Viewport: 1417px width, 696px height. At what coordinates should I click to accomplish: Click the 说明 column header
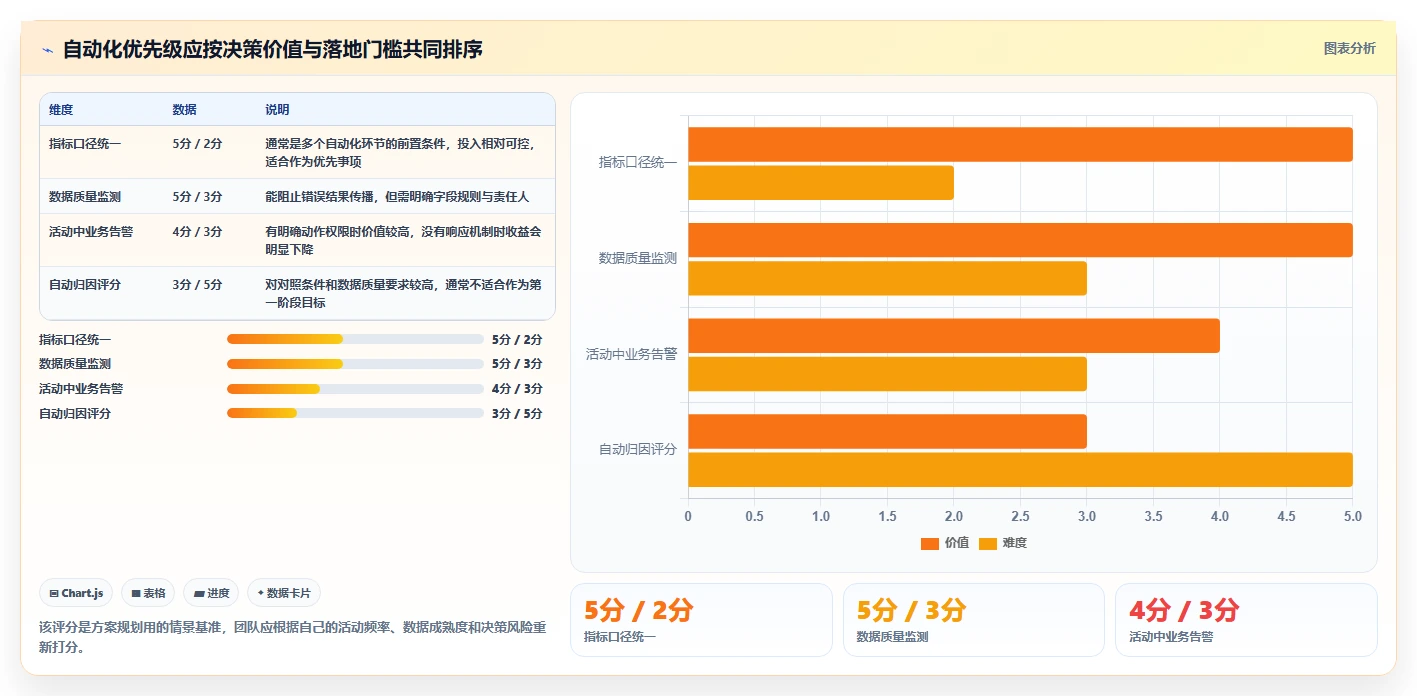point(277,110)
